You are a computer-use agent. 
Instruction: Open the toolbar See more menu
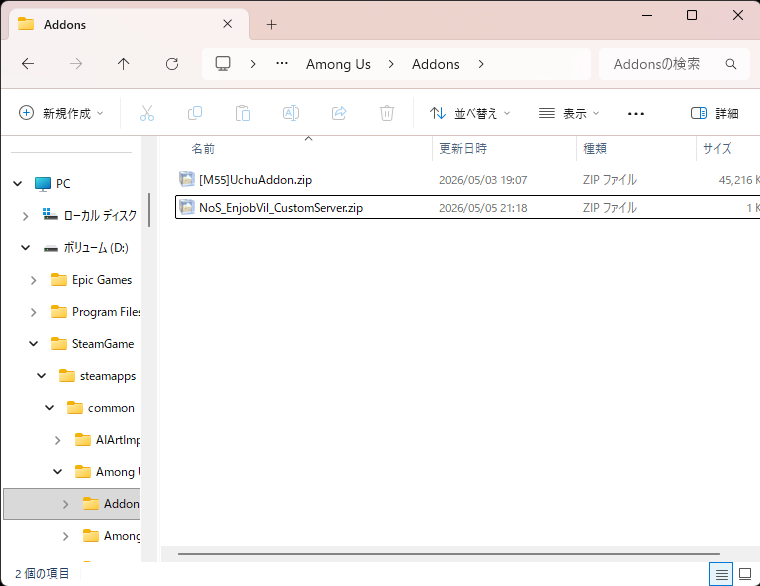(x=635, y=114)
